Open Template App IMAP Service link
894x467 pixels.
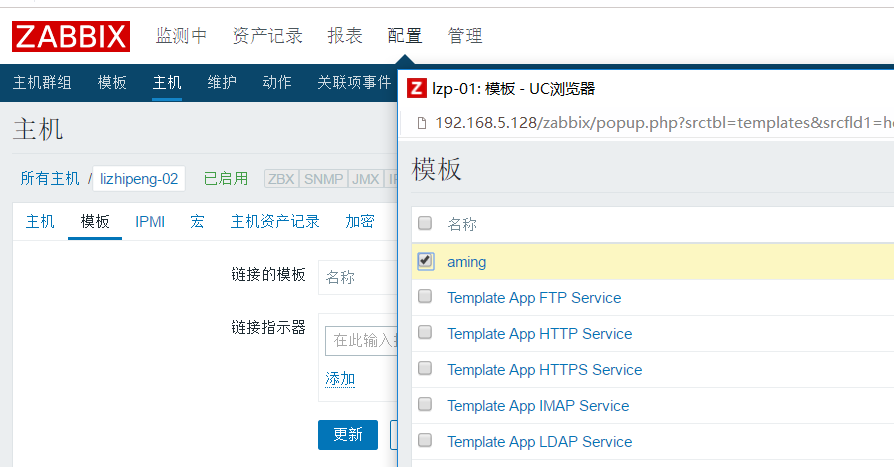[x=538, y=405]
